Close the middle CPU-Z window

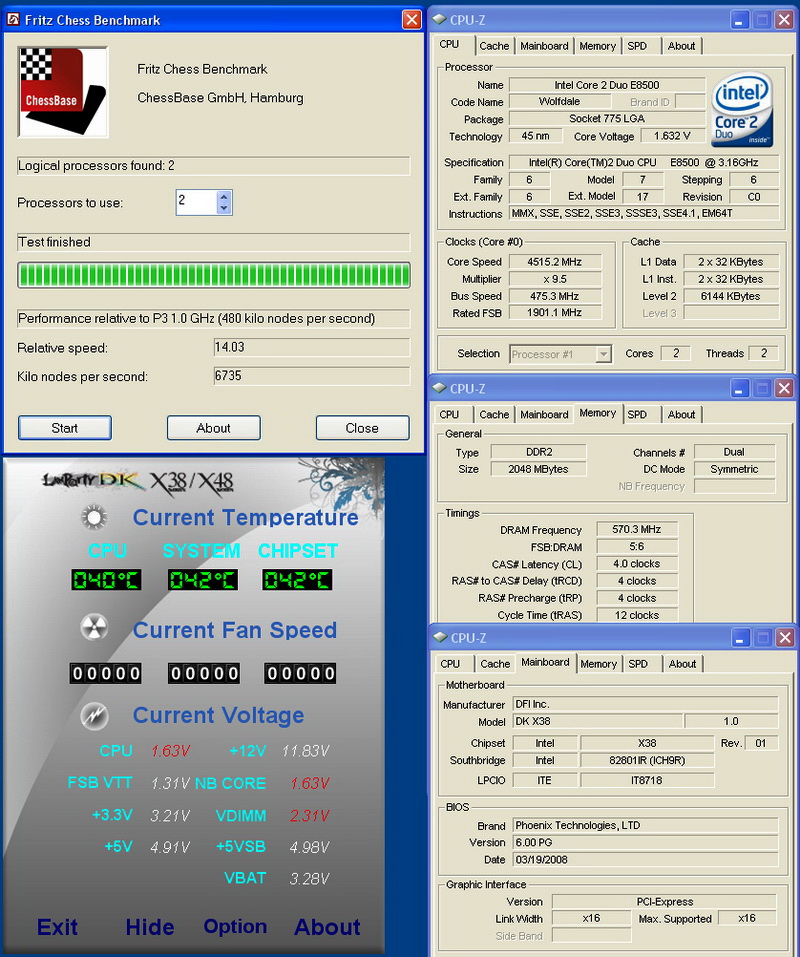[784, 388]
